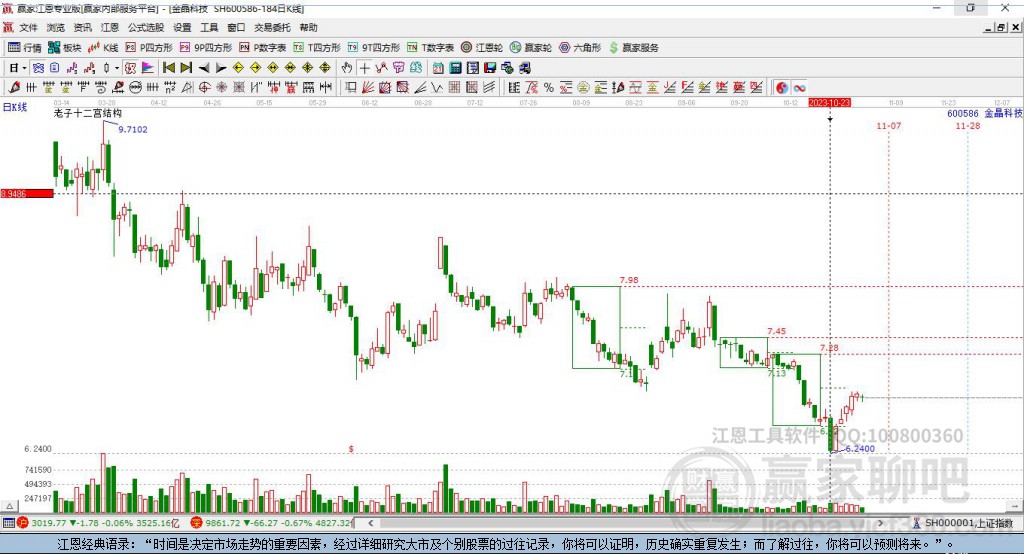Switch to the K线 candlestick chart
Screen dimensions: 1024x554
[x=103, y=48]
